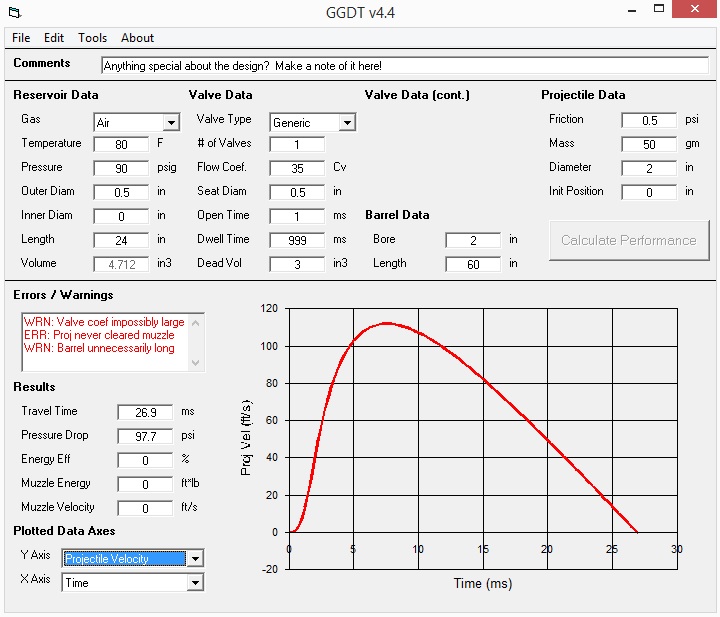Open the File menu
Image resolution: width=720 pixels, height=617 pixels.
21,38
